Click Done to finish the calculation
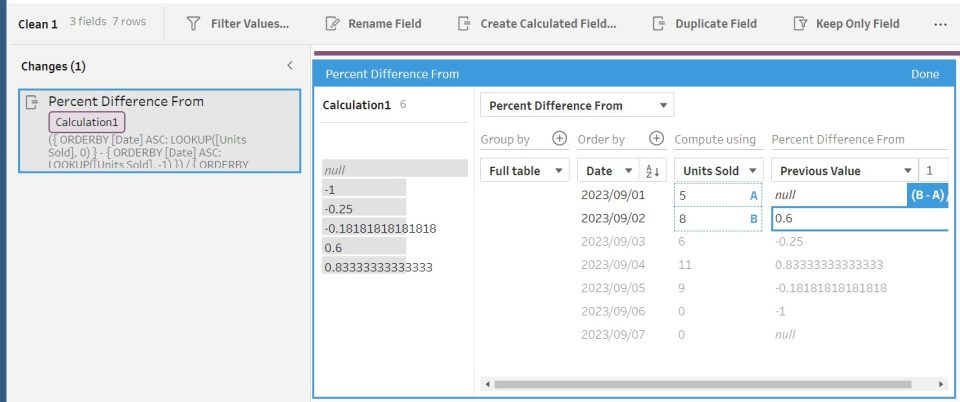The width and height of the screenshot is (960, 402). 924,74
